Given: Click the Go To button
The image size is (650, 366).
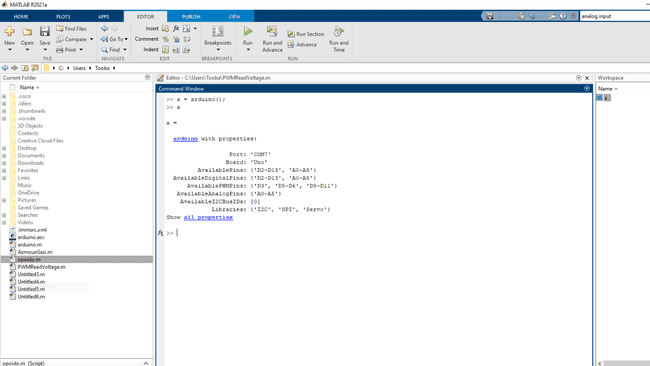Looking at the screenshot, I should [x=114, y=39].
